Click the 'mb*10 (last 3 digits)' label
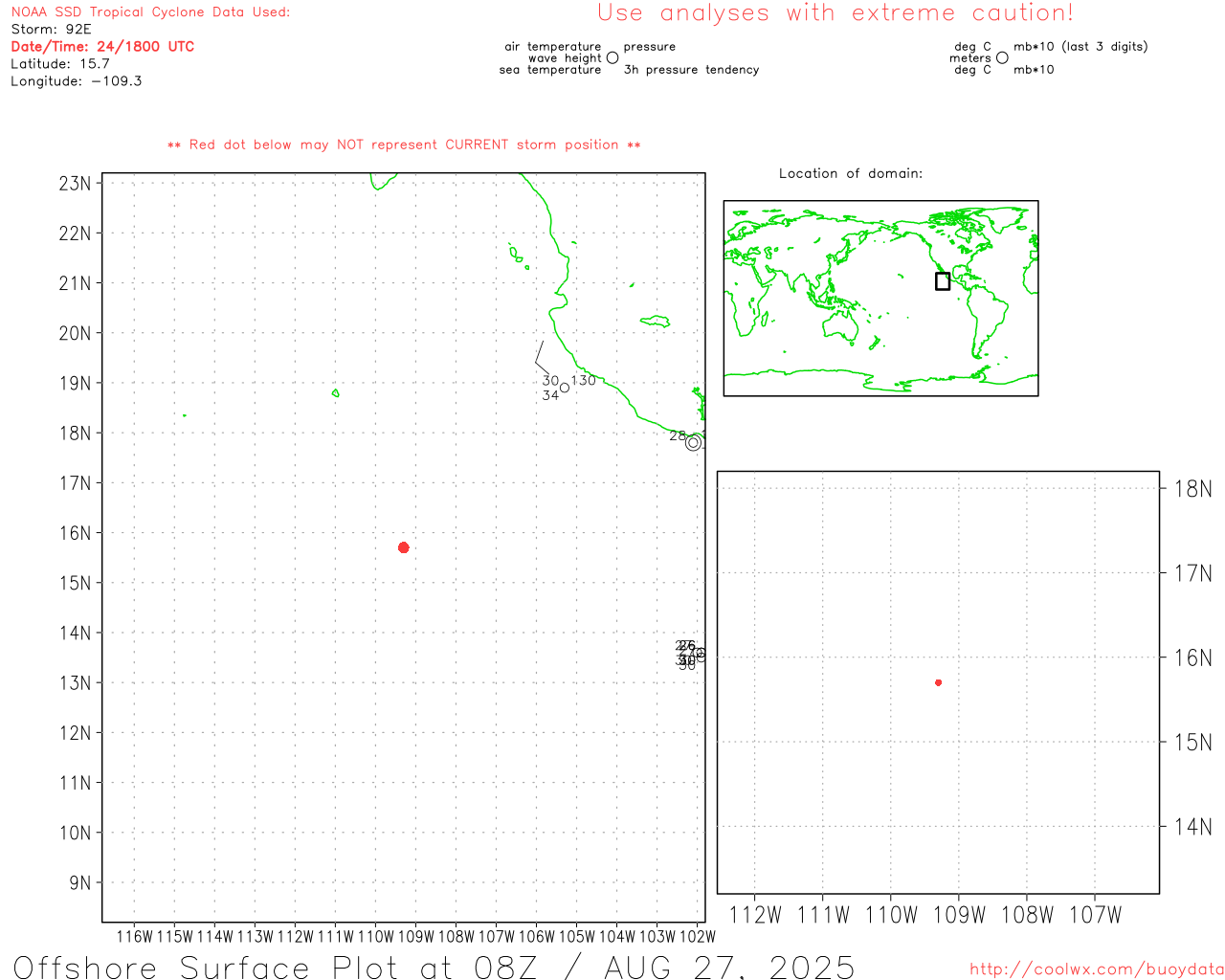This screenshot has height=980, width=1225. coord(1080,46)
